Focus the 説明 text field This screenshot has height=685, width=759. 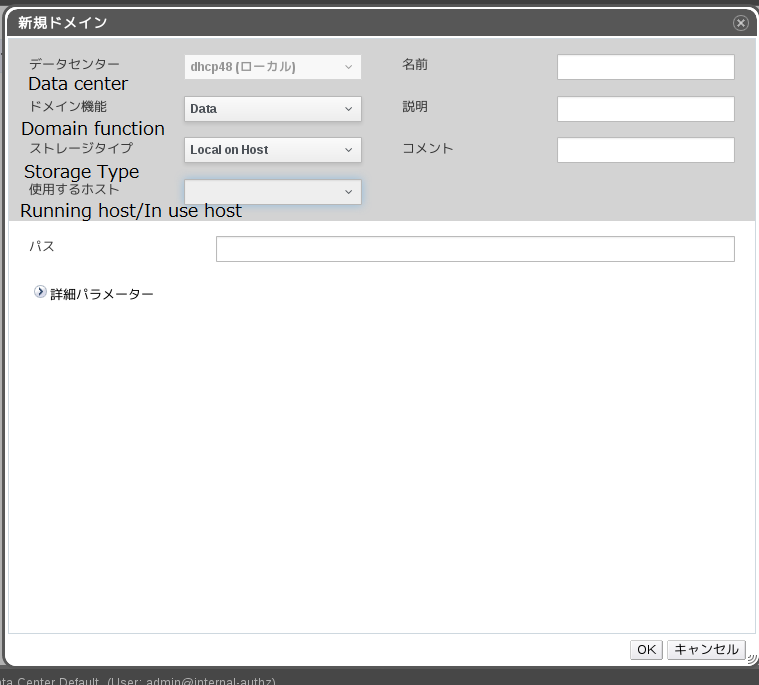point(645,109)
